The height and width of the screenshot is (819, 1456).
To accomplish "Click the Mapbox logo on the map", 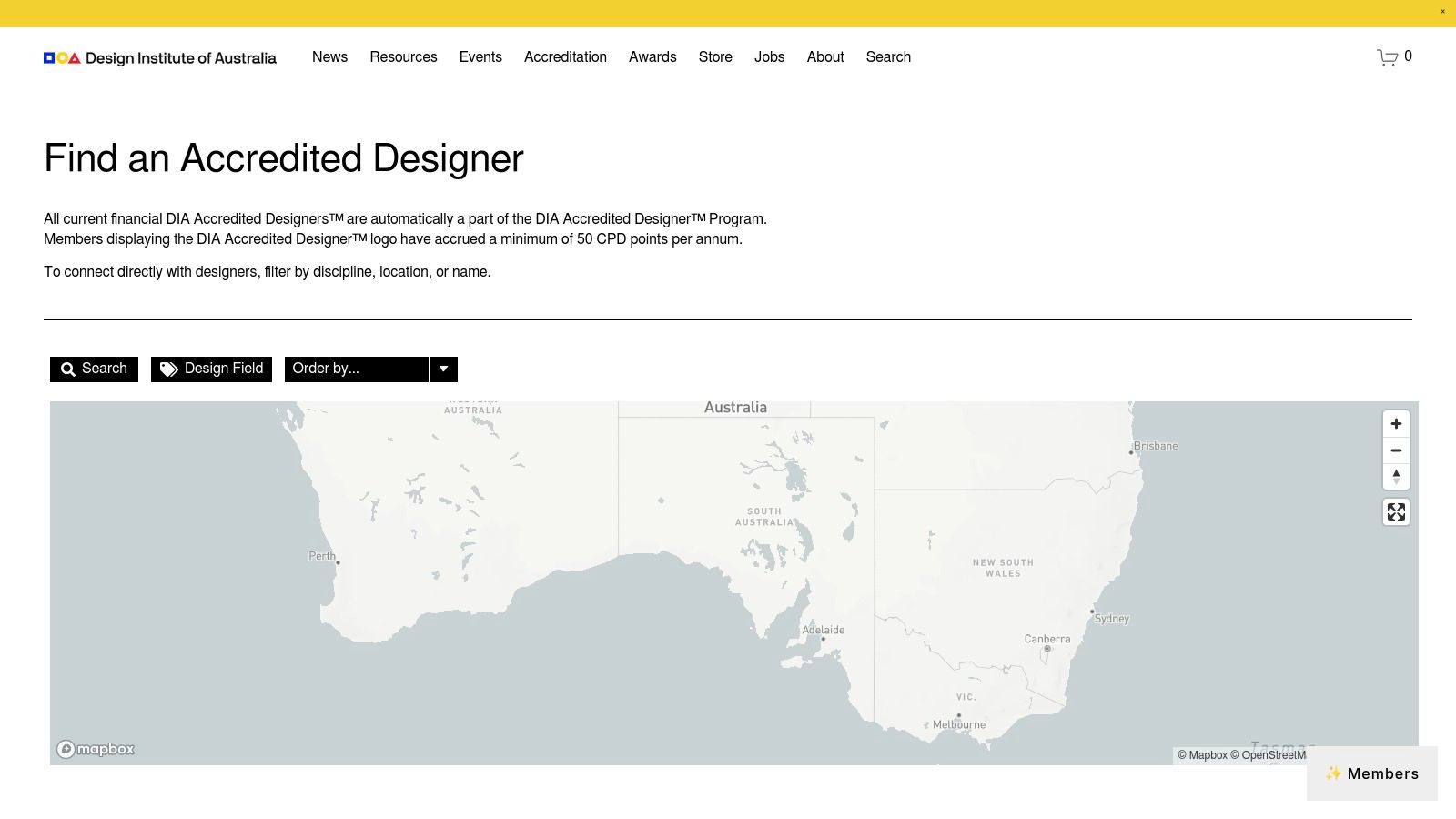I will point(95,748).
